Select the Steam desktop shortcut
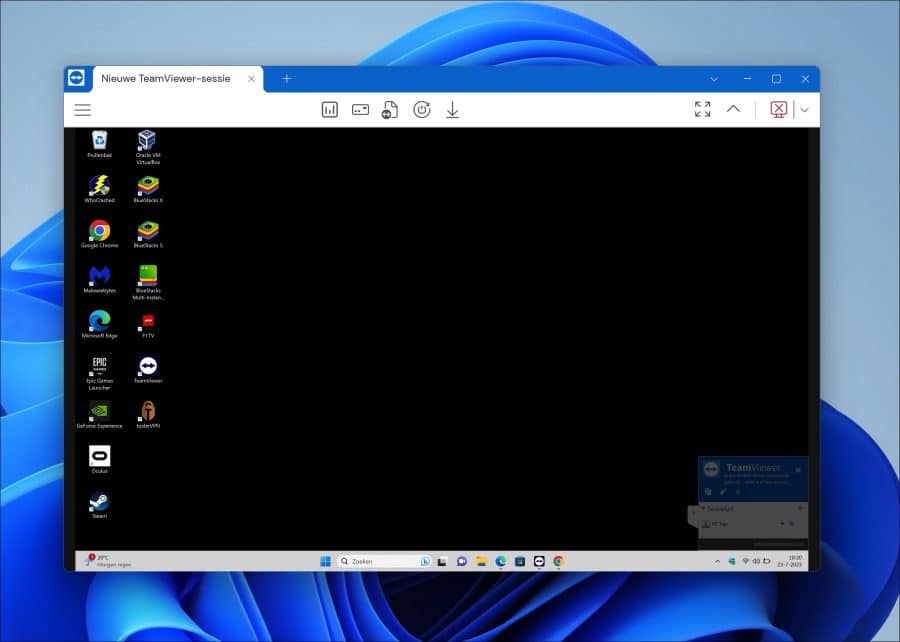 [x=99, y=505]
